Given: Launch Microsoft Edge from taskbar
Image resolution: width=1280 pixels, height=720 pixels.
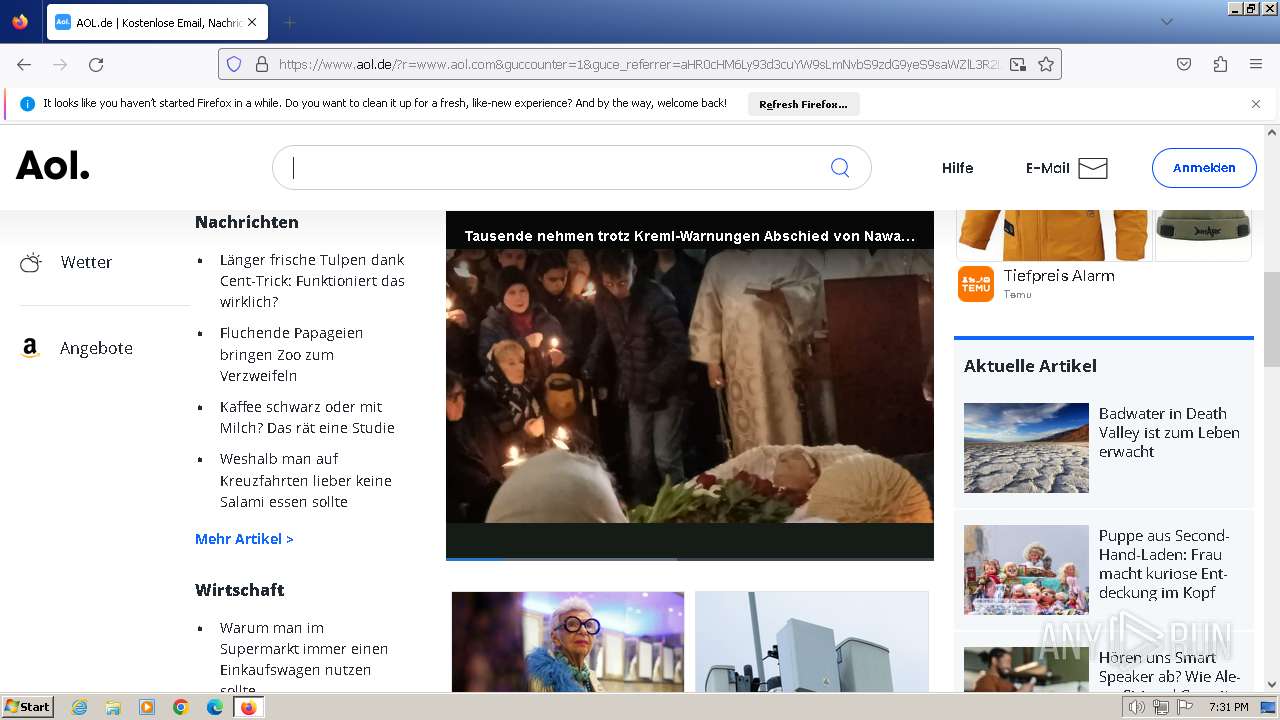Looking at the screenshot, I should click(215, 707).
